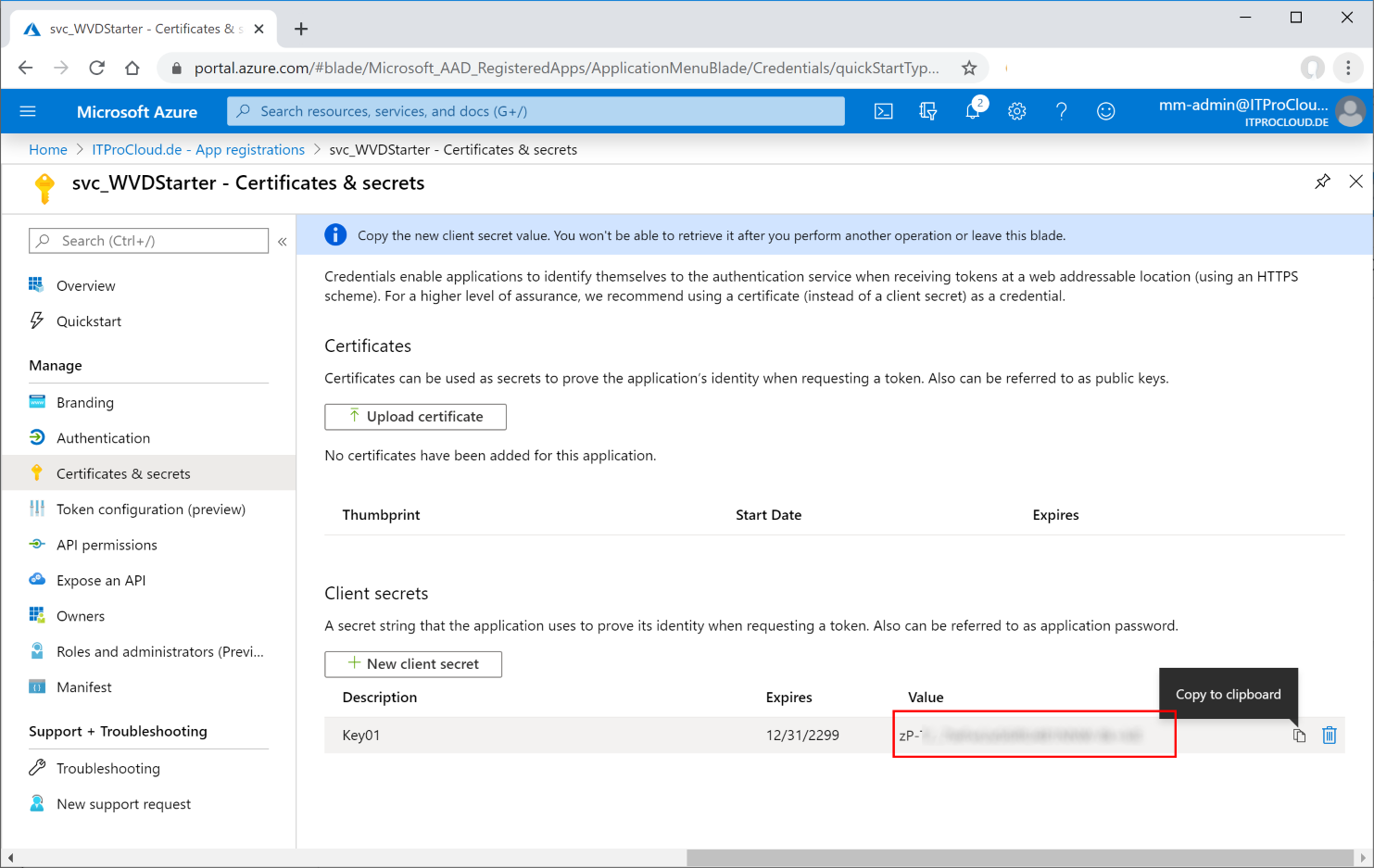Go back in the browser
Viewport: 1374px width, 868px height.
point(25,68)
